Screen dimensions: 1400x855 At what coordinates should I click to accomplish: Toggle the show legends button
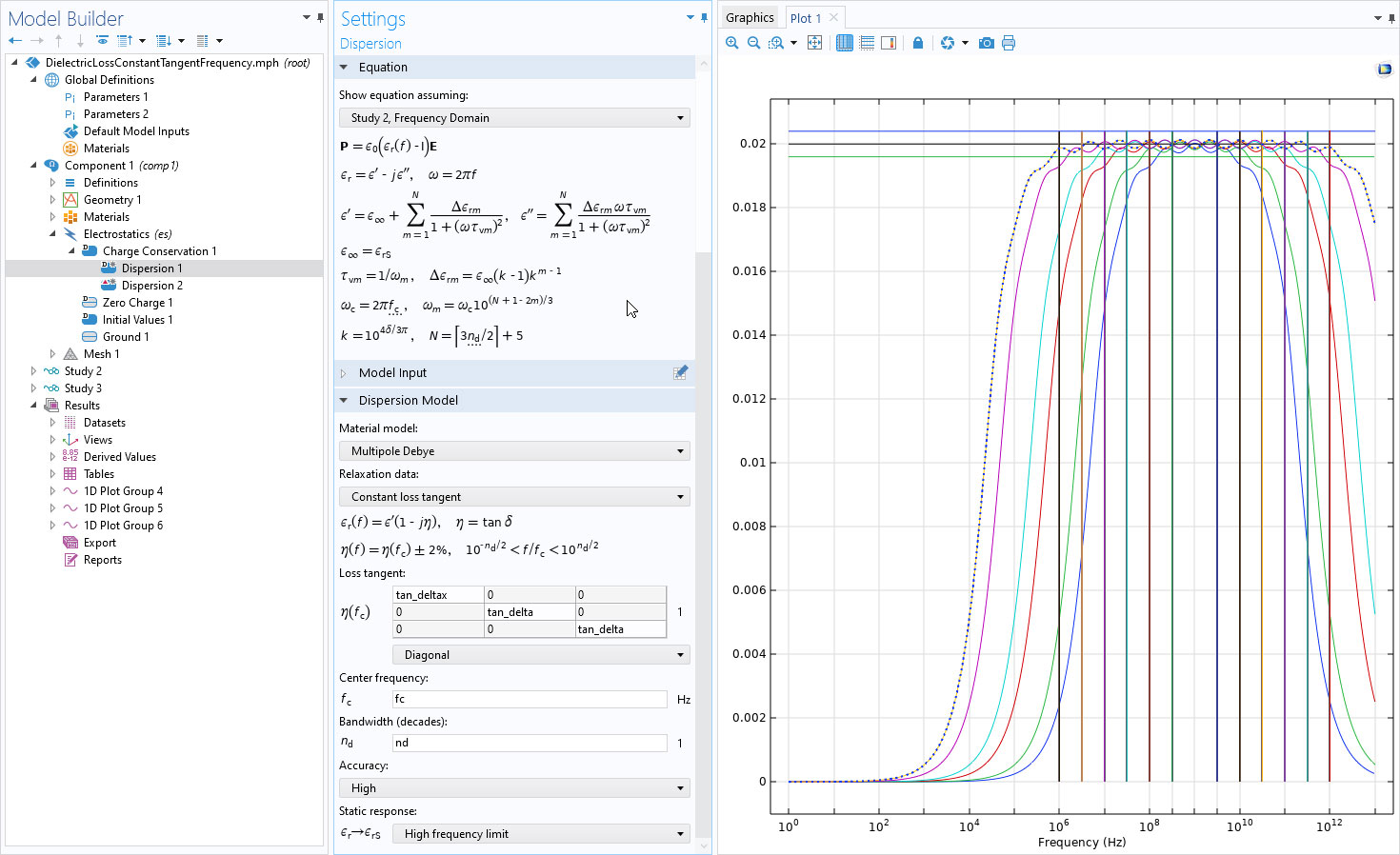[x=889, y=43]
